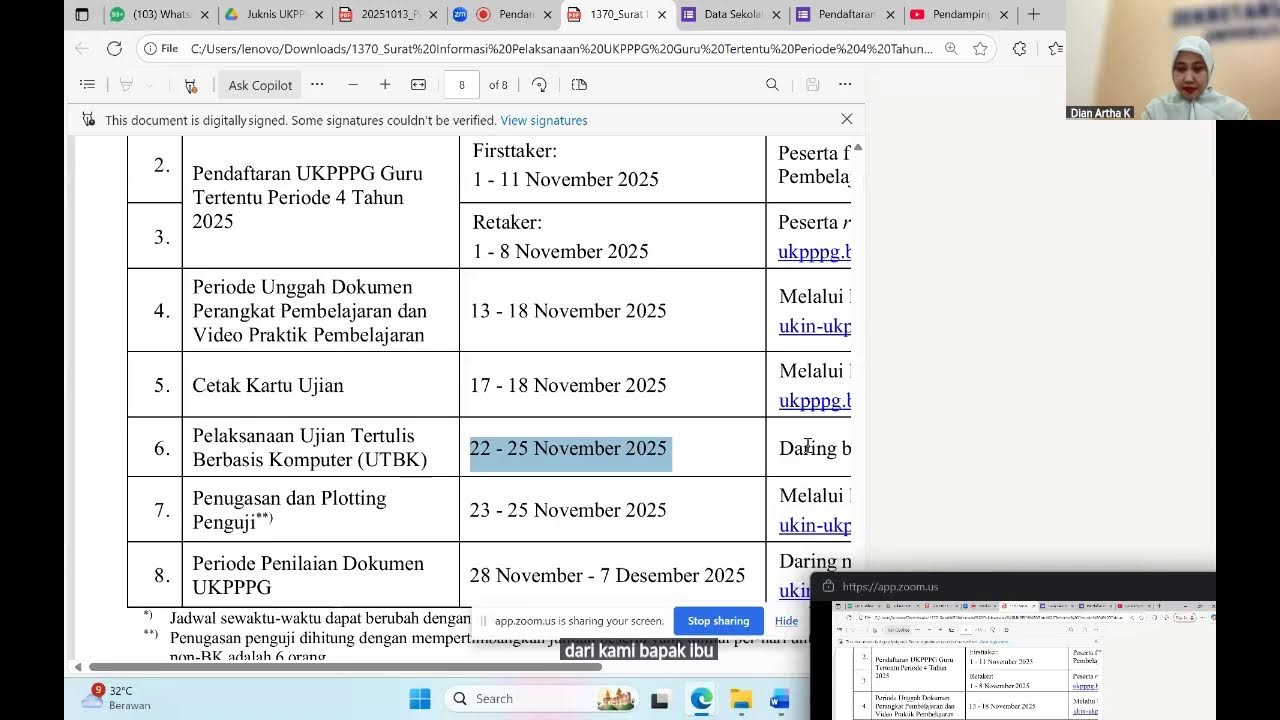
Task: Click the horizontal scrollbar of the PDF
Action: 345,667
